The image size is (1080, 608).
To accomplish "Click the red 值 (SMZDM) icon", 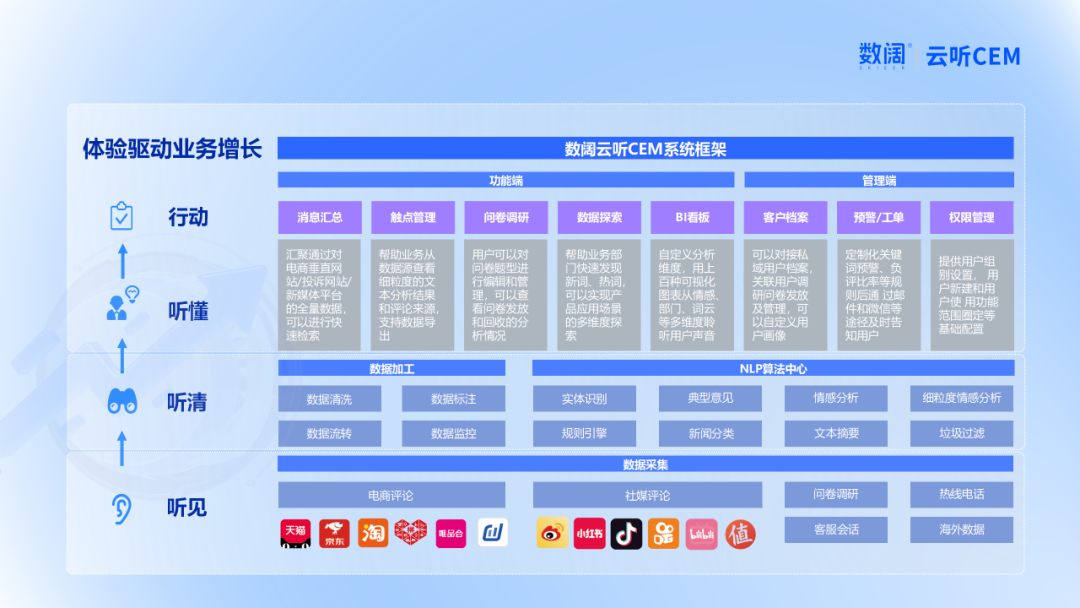I will (x=740, y=534).
